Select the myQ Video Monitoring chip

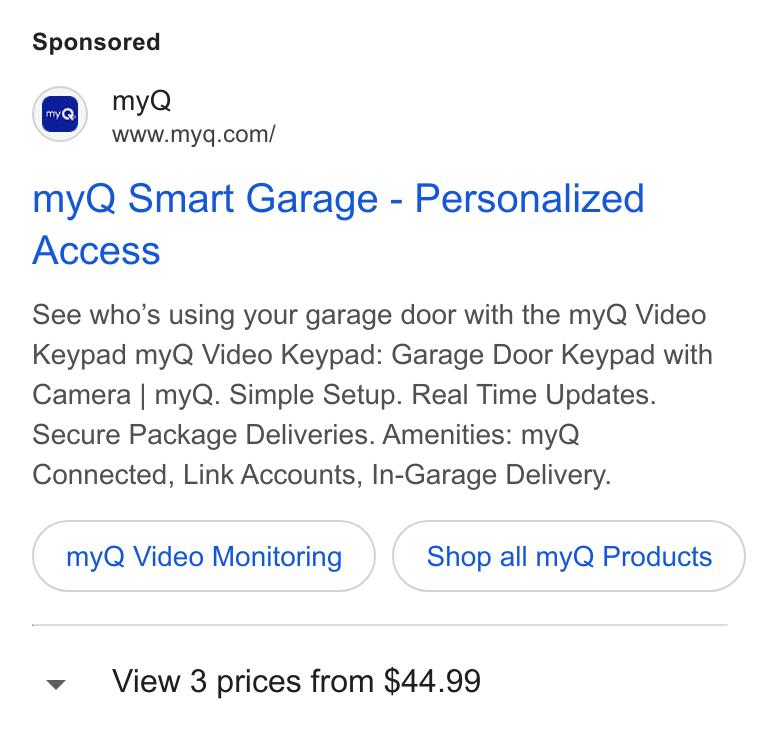[204, 556]
